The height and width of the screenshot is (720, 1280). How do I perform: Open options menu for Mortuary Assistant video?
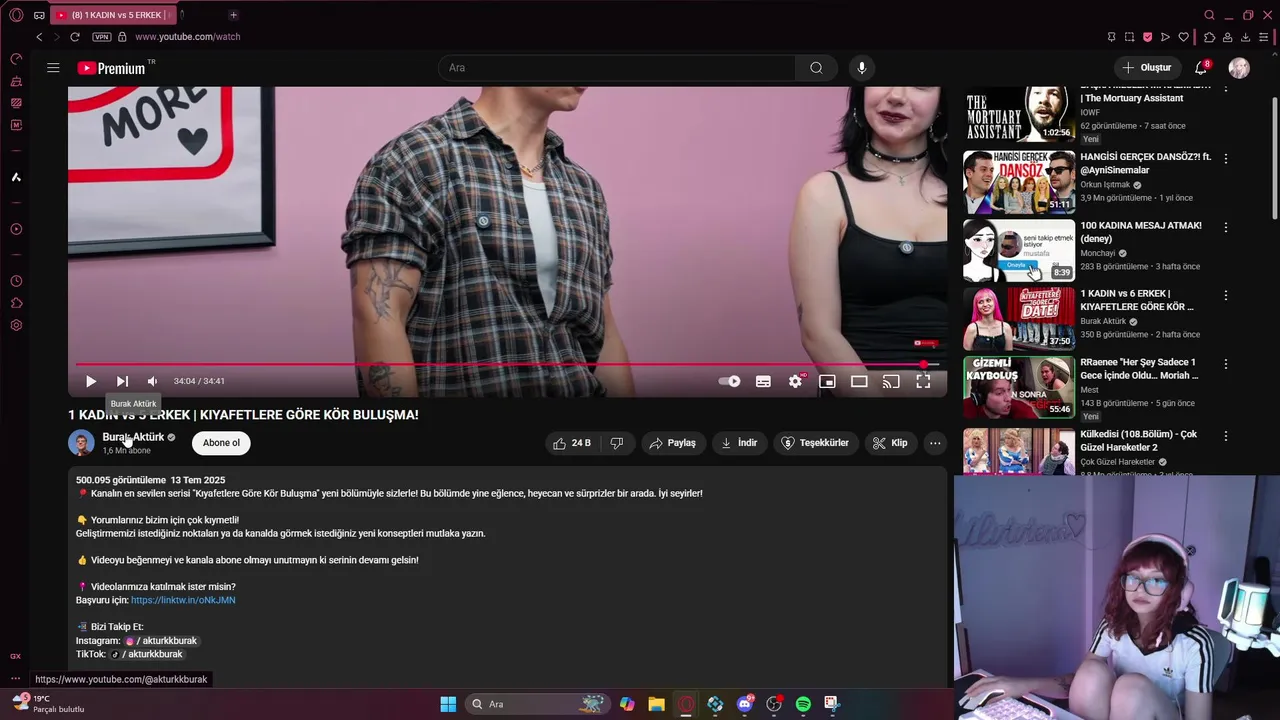(x=1226, y=90)
